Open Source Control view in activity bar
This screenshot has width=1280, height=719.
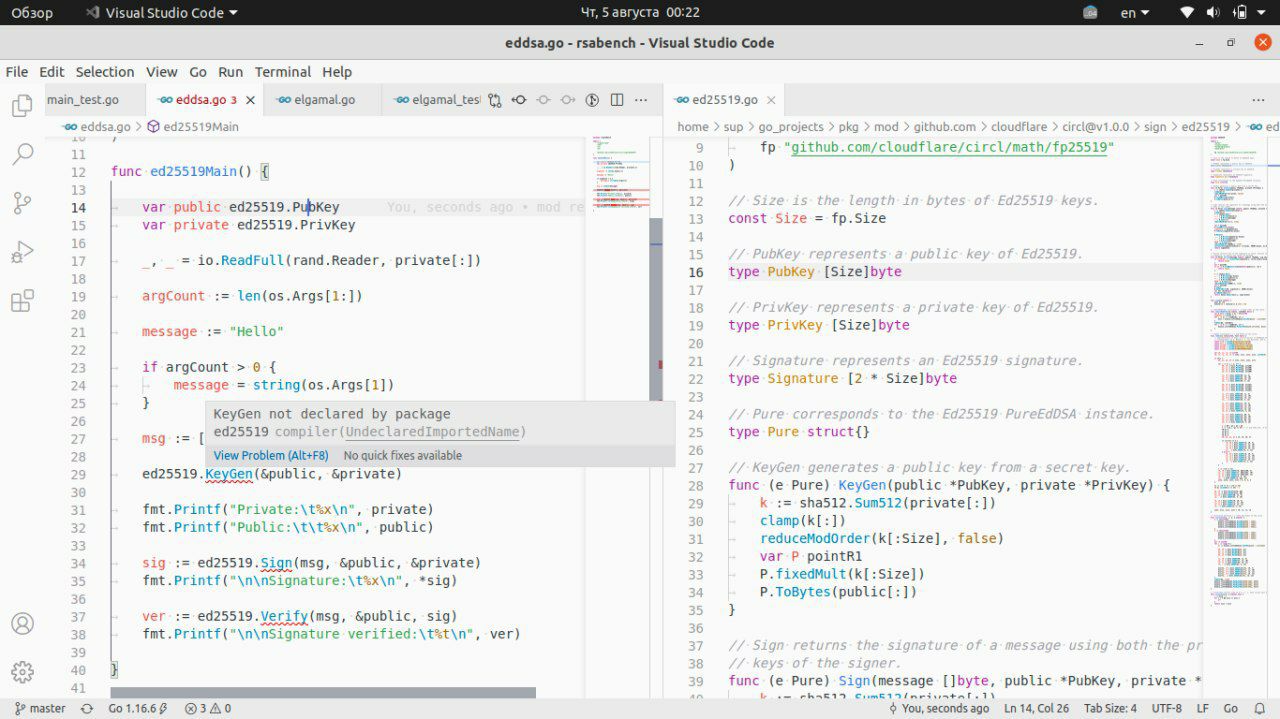(22, 203)
